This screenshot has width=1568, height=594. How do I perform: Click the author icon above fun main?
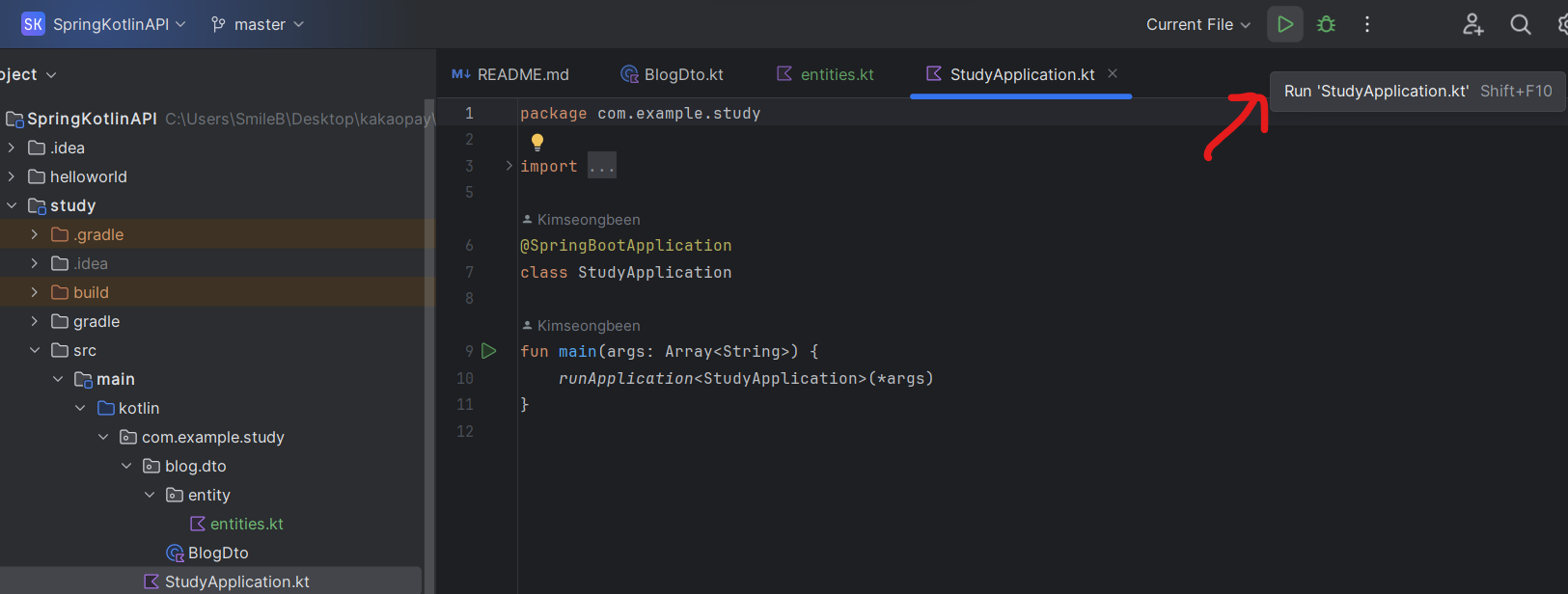coord(527,325)
